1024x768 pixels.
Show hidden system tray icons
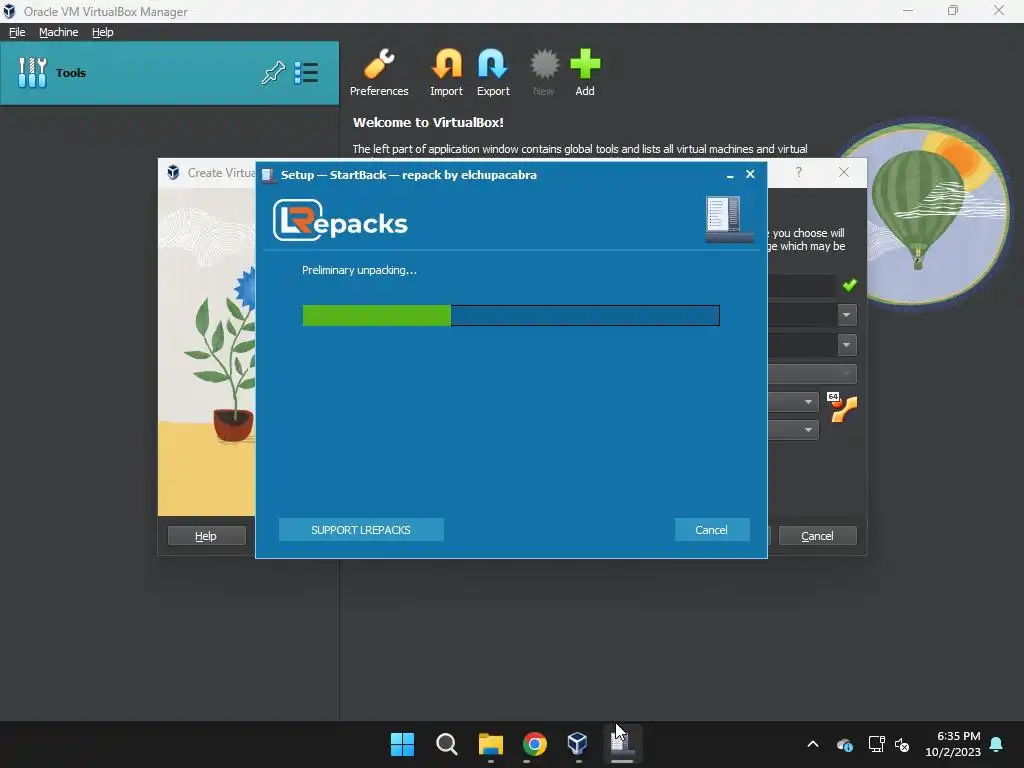(x=812, y=744)
